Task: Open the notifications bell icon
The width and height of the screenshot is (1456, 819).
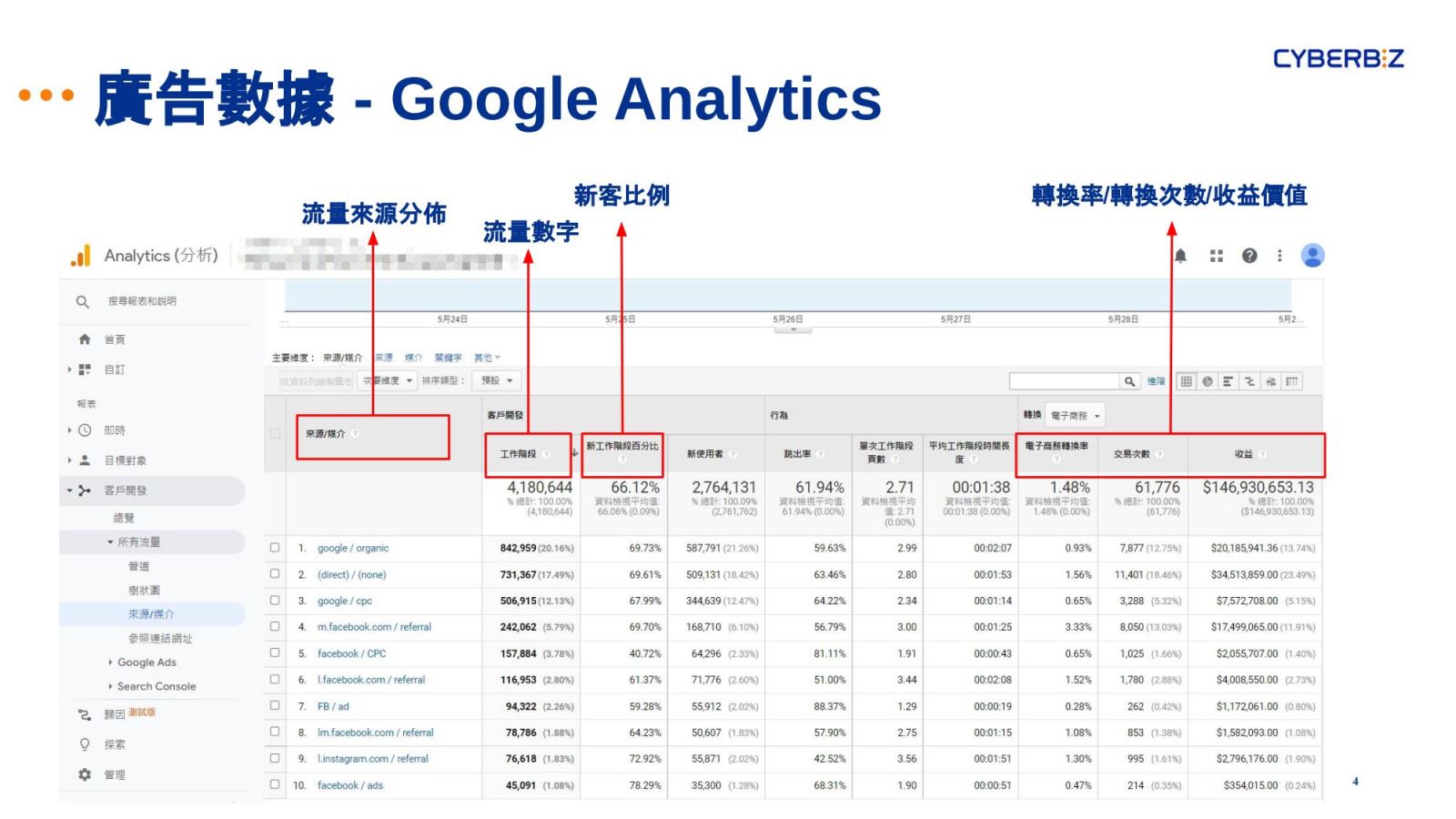Action: point(1180,256)
